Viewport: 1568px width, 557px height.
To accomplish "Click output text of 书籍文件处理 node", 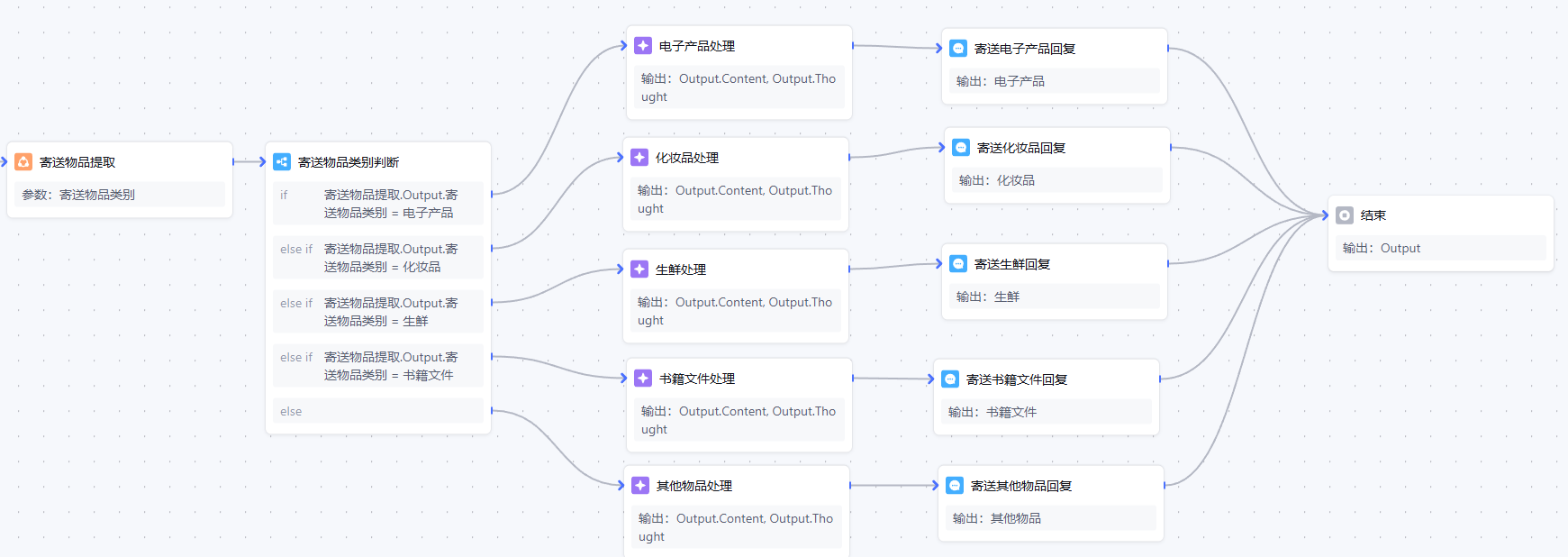I will [739, 420].
